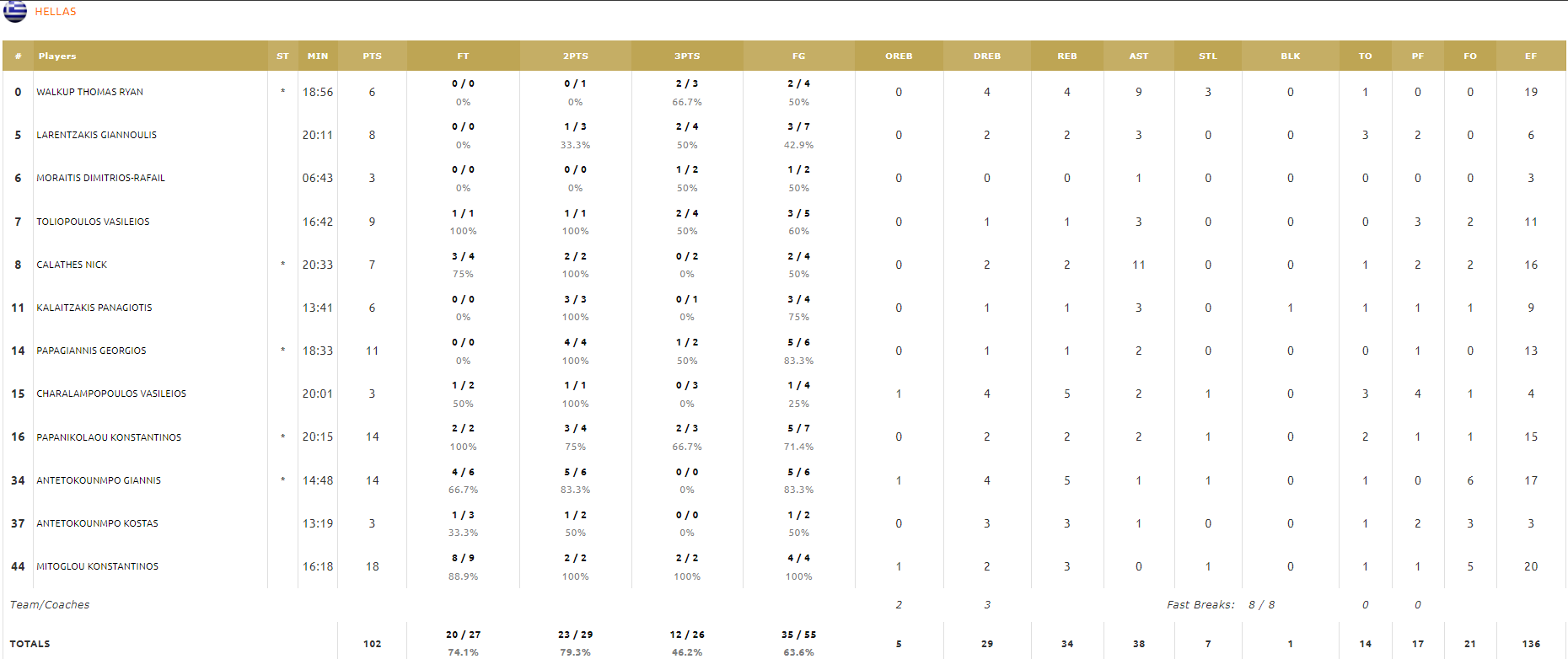
Task: Click the Greek flag icon beside HELLAS
Action: [x=15, y=11]
